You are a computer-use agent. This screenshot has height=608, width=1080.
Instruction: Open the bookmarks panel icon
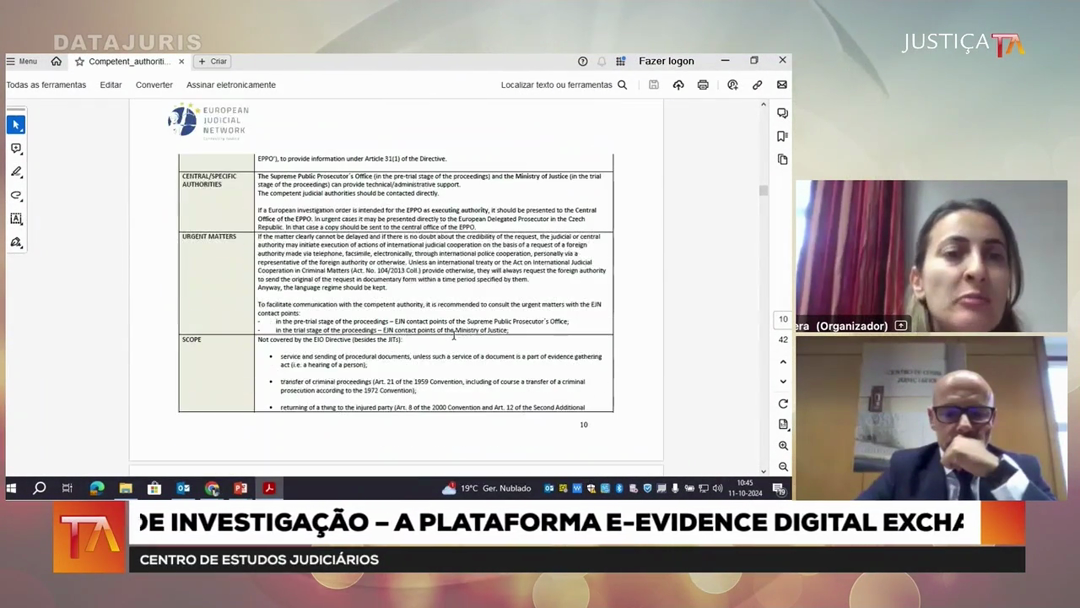point(782,136)
